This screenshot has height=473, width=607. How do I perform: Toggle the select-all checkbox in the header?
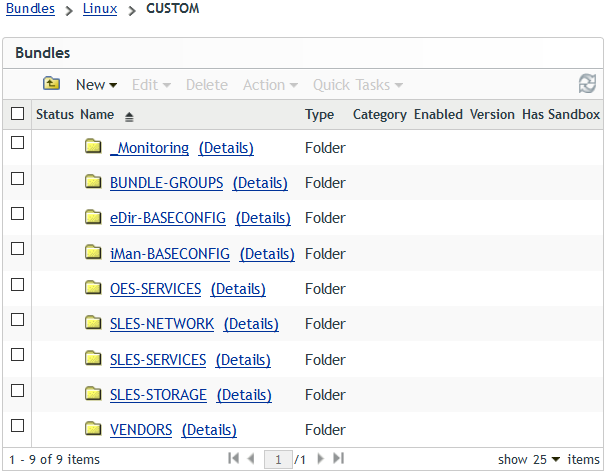click(x=17, y=114)
